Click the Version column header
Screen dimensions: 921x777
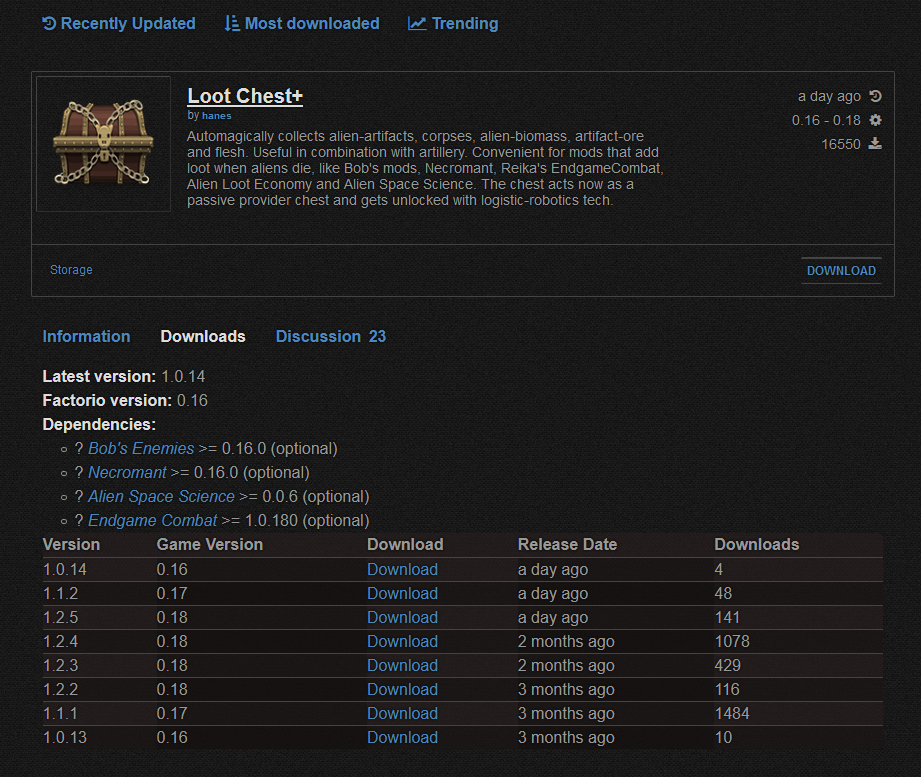[x=71, y=544]
